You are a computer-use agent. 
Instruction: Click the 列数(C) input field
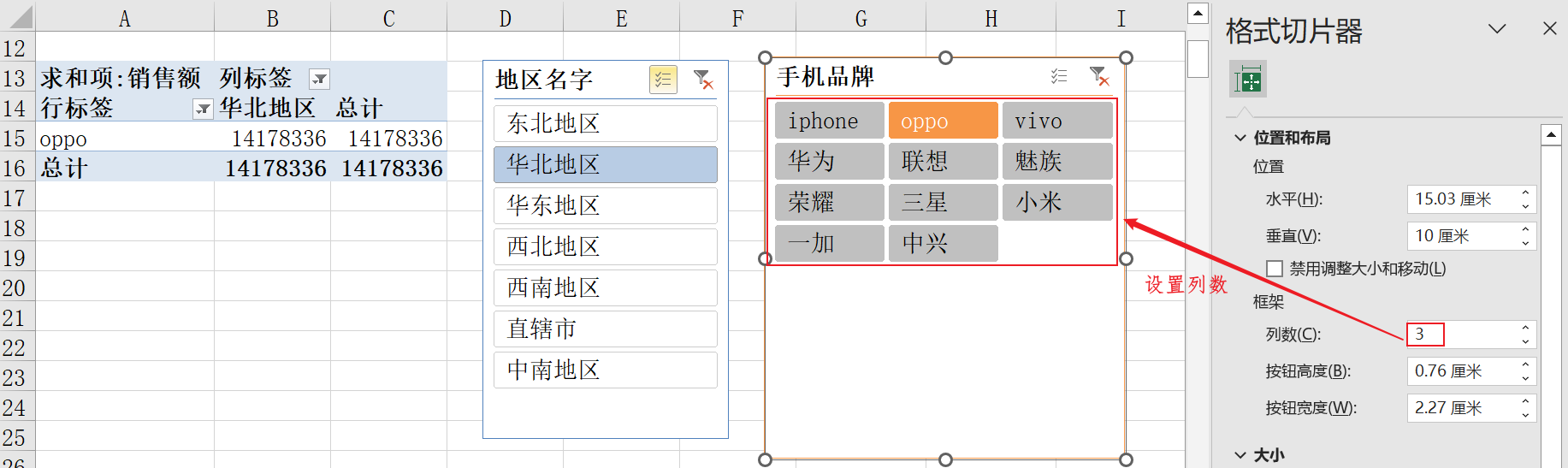[x=1461, y=335]
